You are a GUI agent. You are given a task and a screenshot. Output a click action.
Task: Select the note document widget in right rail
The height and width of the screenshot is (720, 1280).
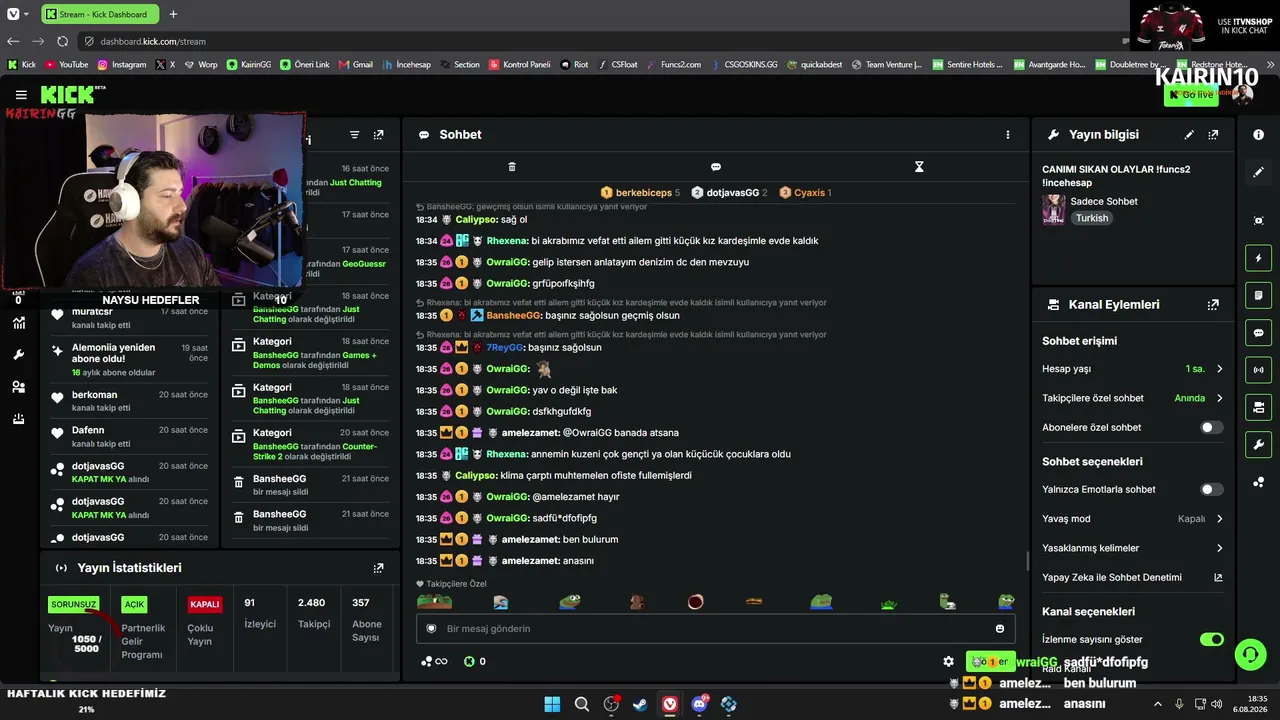1258,295
